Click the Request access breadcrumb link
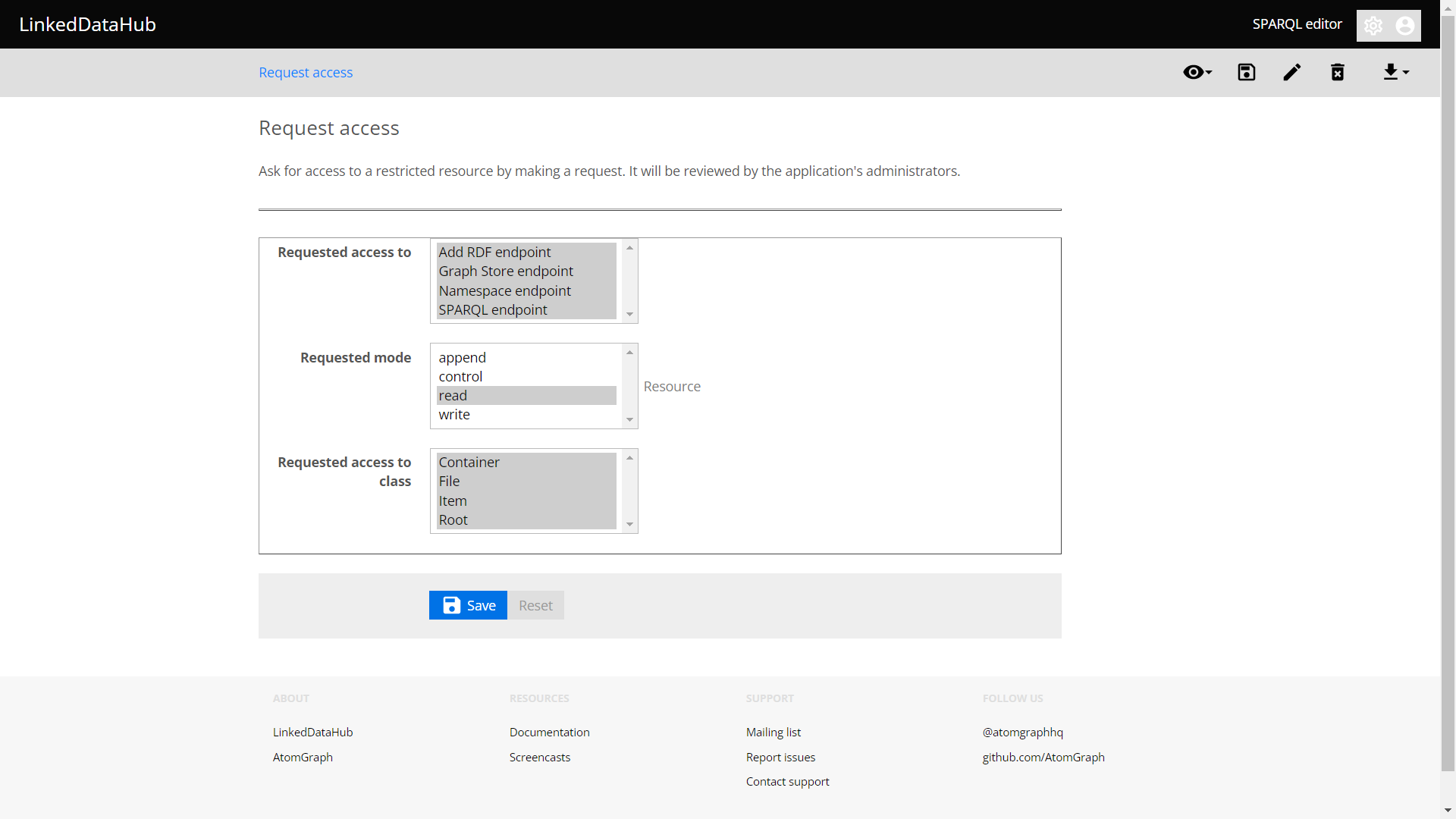The width and height of the screenshot is (1456, 819). [306, 73]
